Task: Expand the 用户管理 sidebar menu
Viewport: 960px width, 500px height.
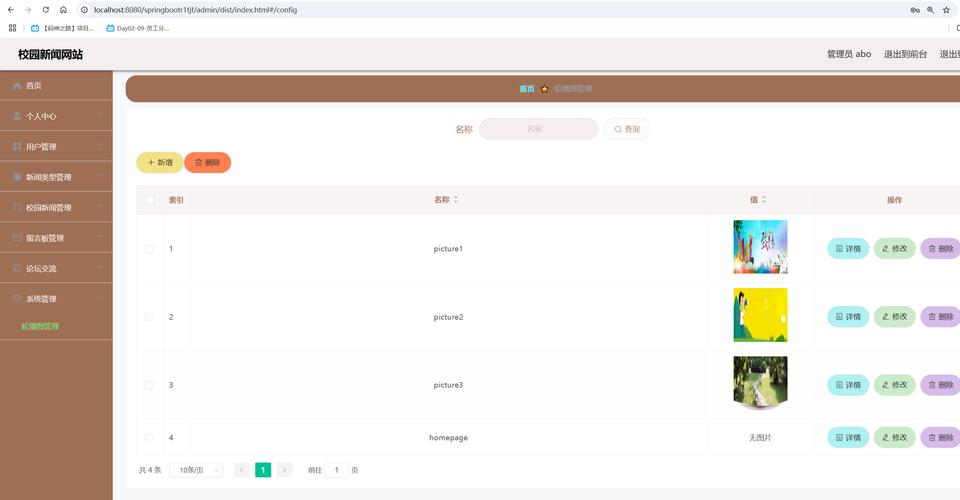Action: (56, 147)
